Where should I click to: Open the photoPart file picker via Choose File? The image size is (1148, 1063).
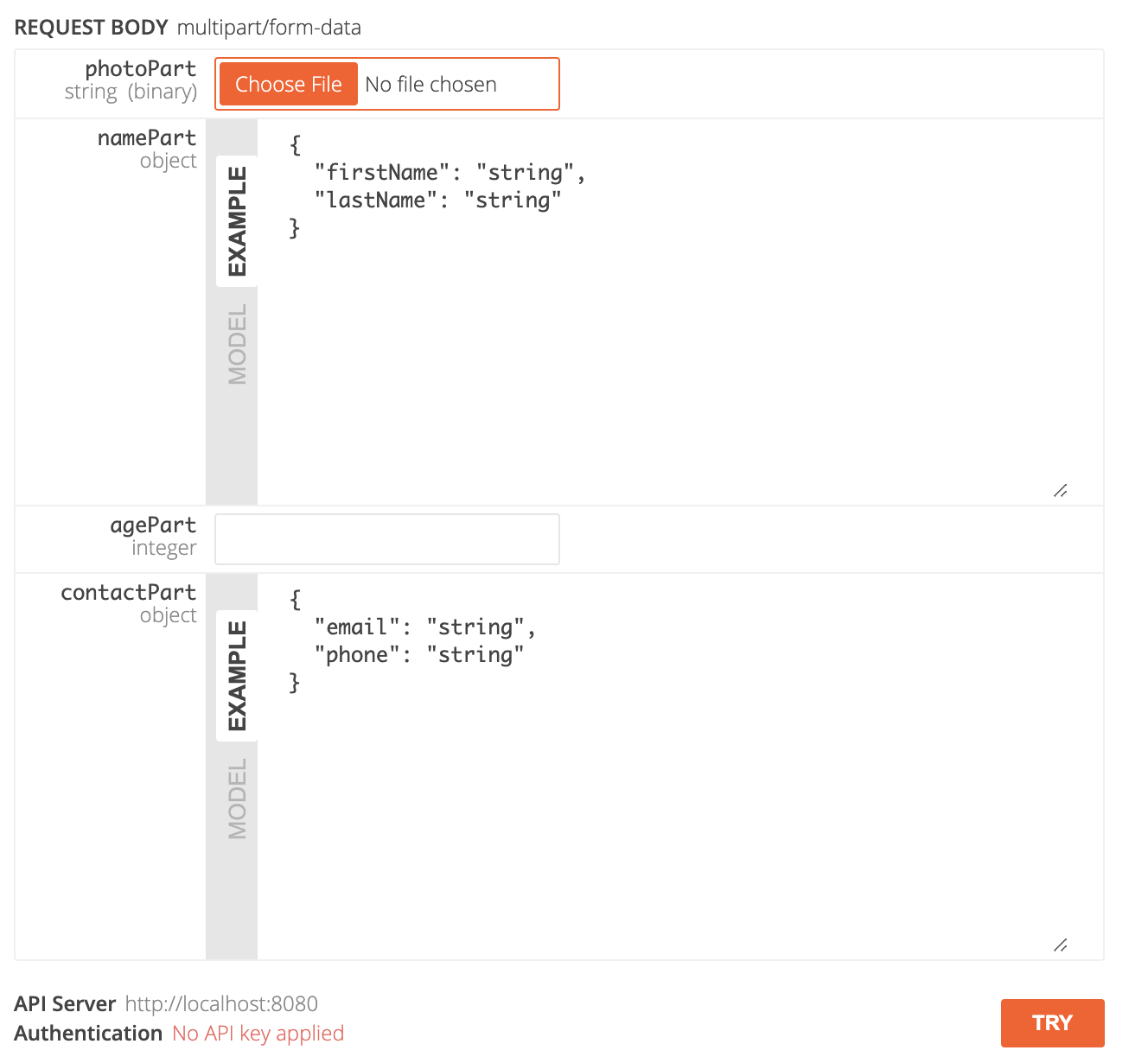point(287,84)
